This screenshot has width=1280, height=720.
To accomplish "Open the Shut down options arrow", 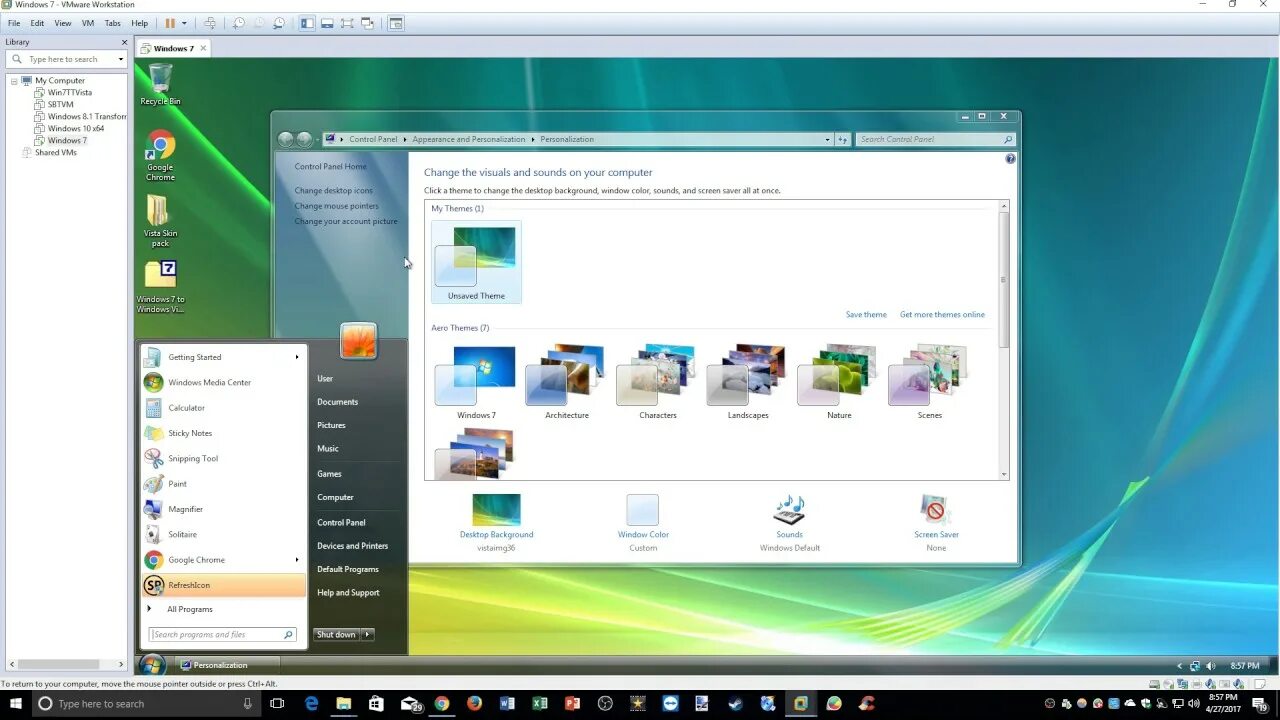I will [x=368, y=634].
